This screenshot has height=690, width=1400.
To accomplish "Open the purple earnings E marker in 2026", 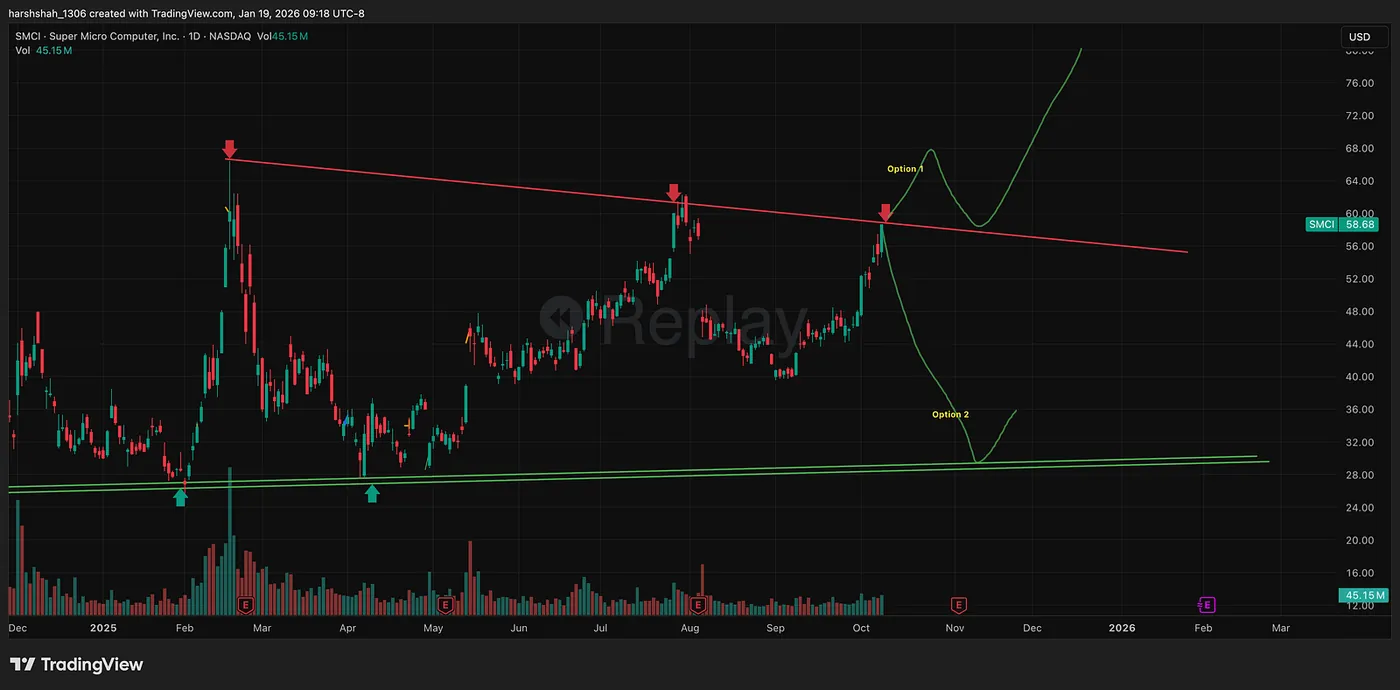I will pos(1207,604).
